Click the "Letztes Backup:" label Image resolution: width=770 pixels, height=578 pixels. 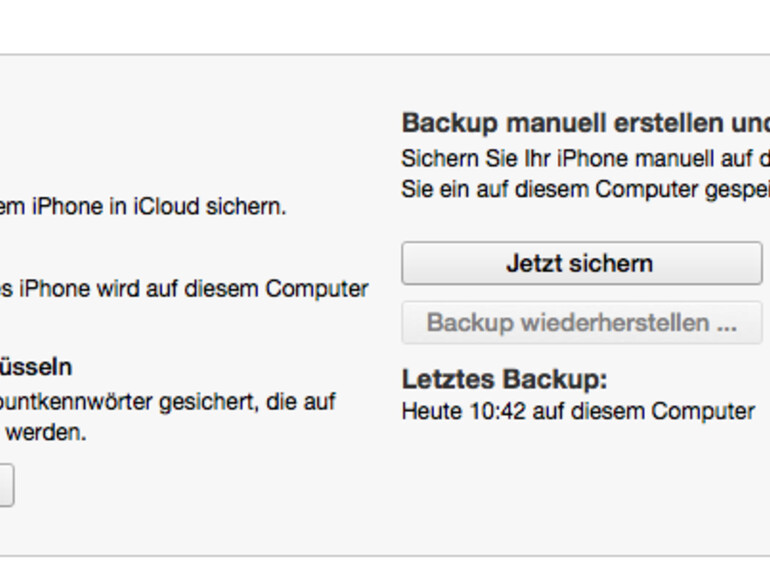[504, 380]
